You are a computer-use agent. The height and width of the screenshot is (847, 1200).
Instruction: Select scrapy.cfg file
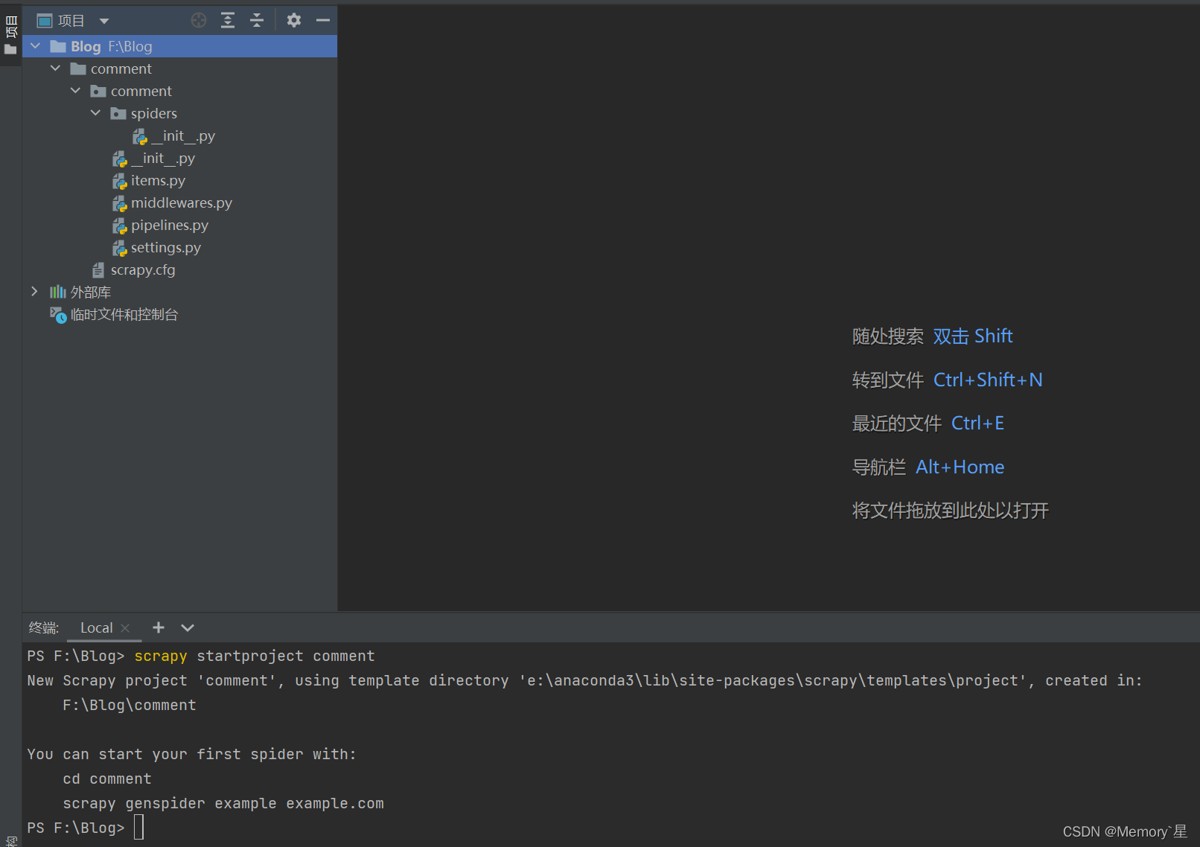click(143, 270)
